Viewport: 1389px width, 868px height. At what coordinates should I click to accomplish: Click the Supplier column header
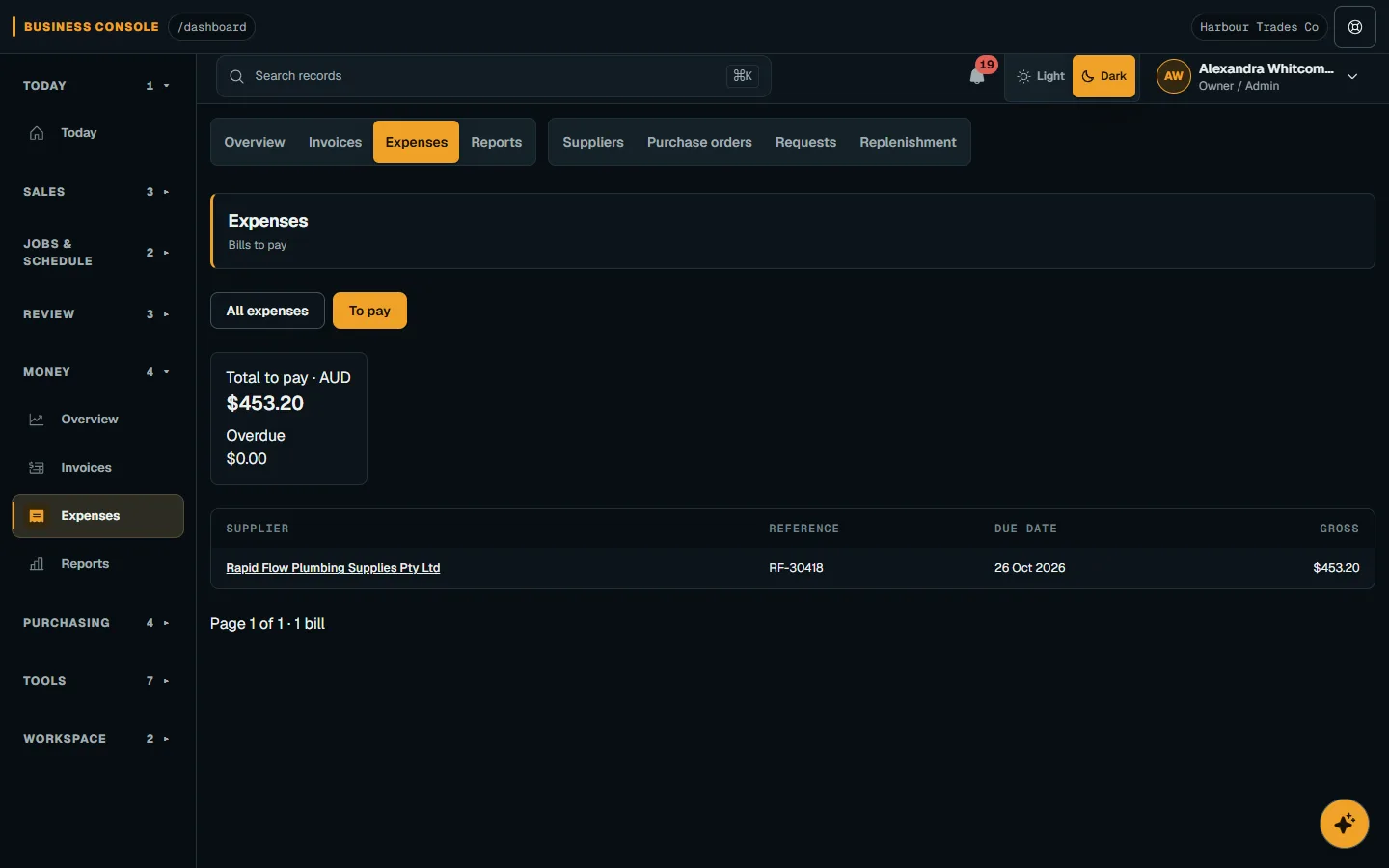(x=258, y=529)
